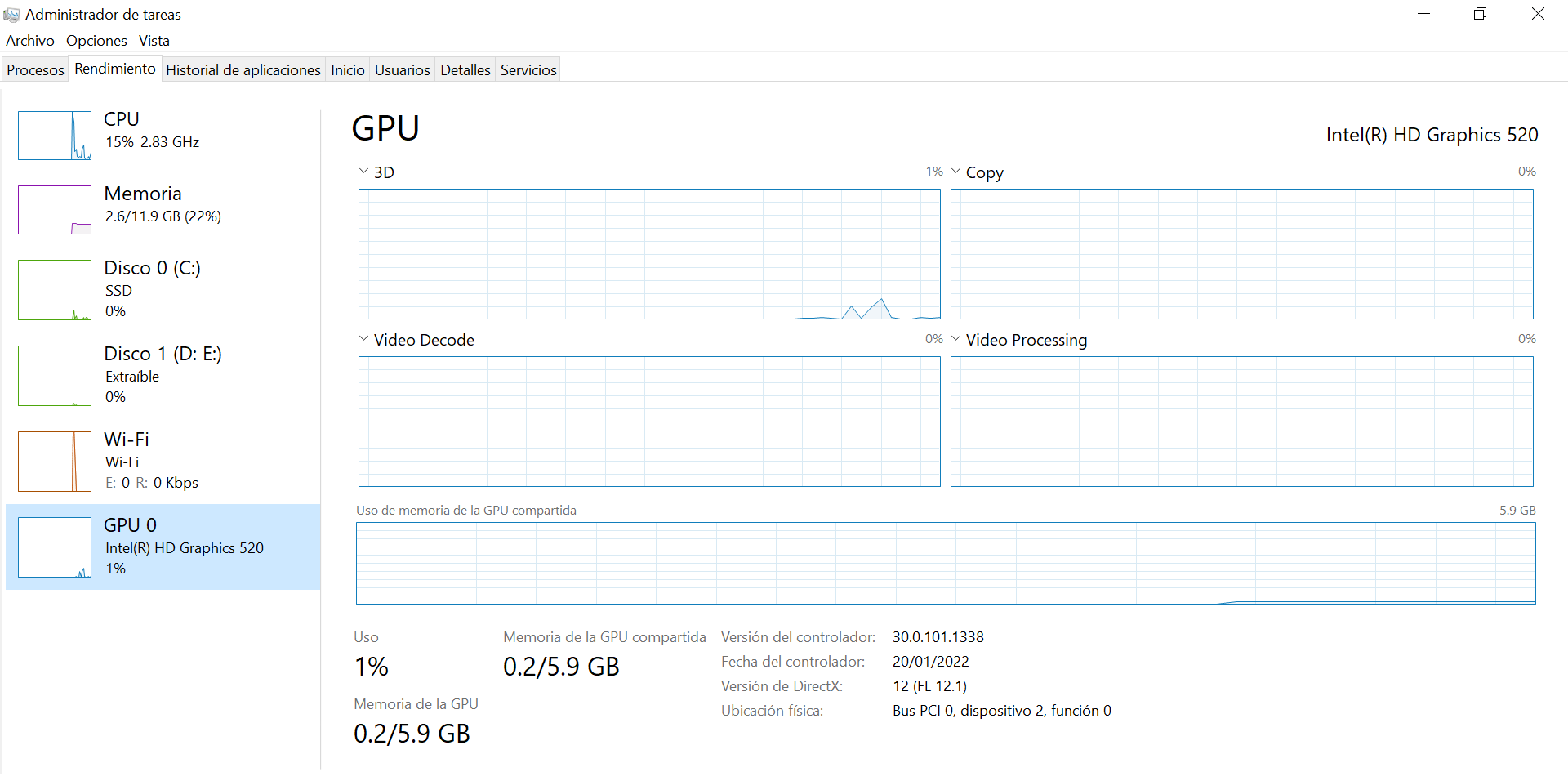
Task: Expand the 3D graph engine dropdown
Action: (364, 172)
